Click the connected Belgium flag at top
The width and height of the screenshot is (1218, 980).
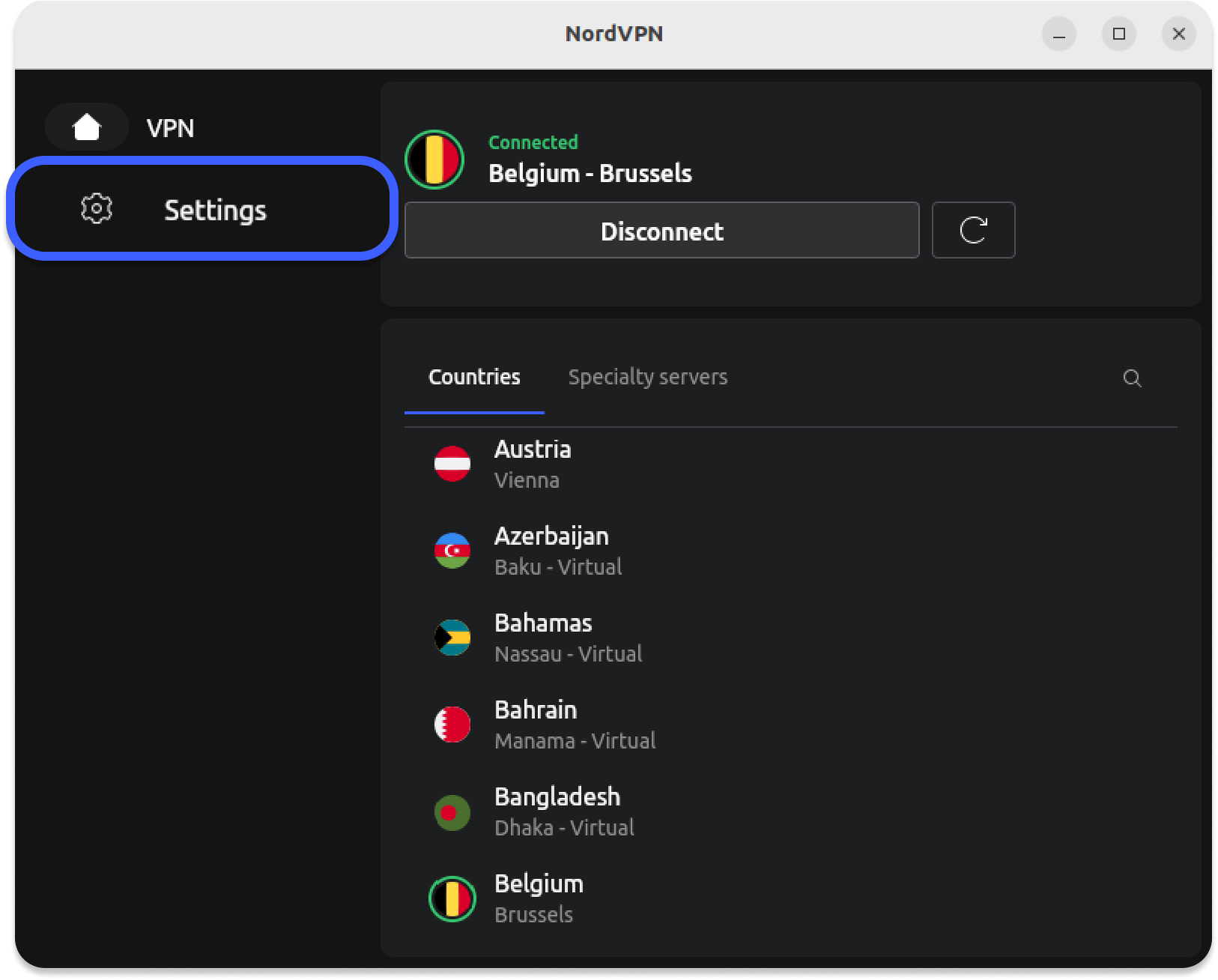click(434, 160)
